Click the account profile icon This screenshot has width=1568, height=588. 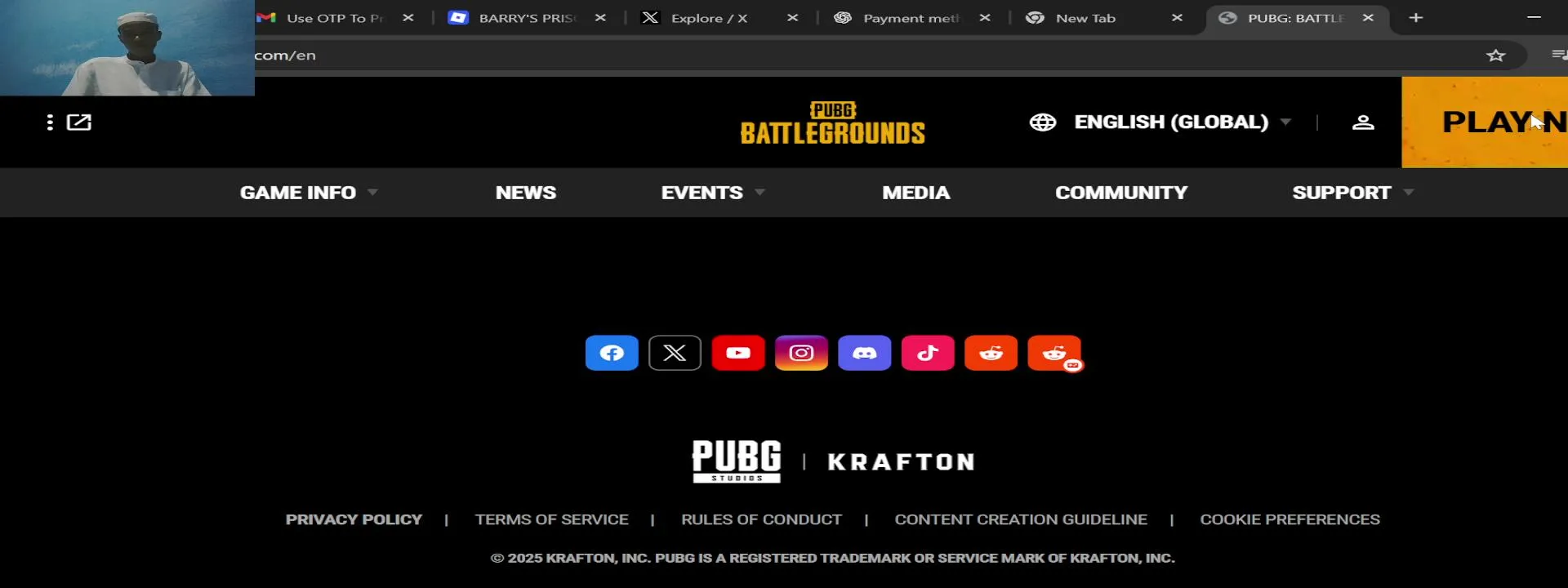point(1363,122)
